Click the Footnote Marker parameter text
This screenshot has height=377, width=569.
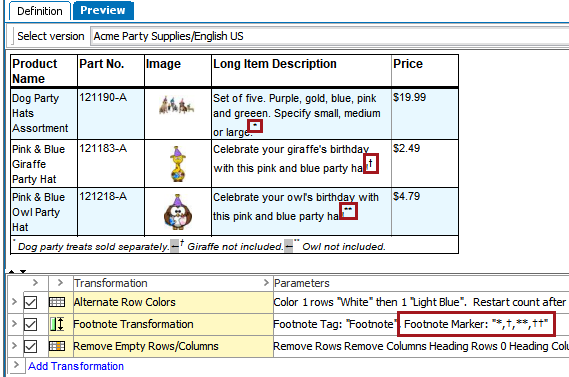tap(476, 324)
